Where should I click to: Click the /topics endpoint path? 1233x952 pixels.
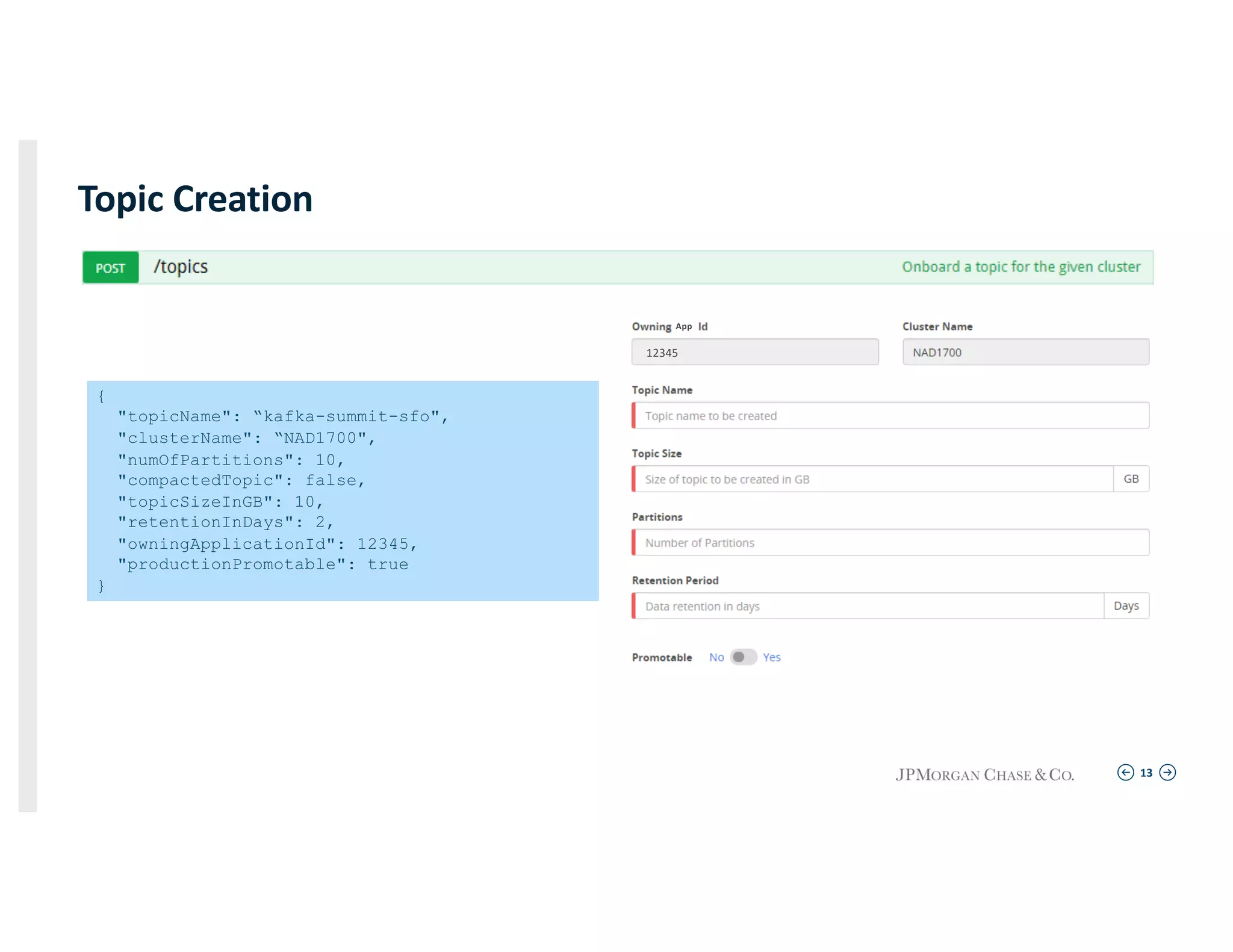[x=181, y=267]
